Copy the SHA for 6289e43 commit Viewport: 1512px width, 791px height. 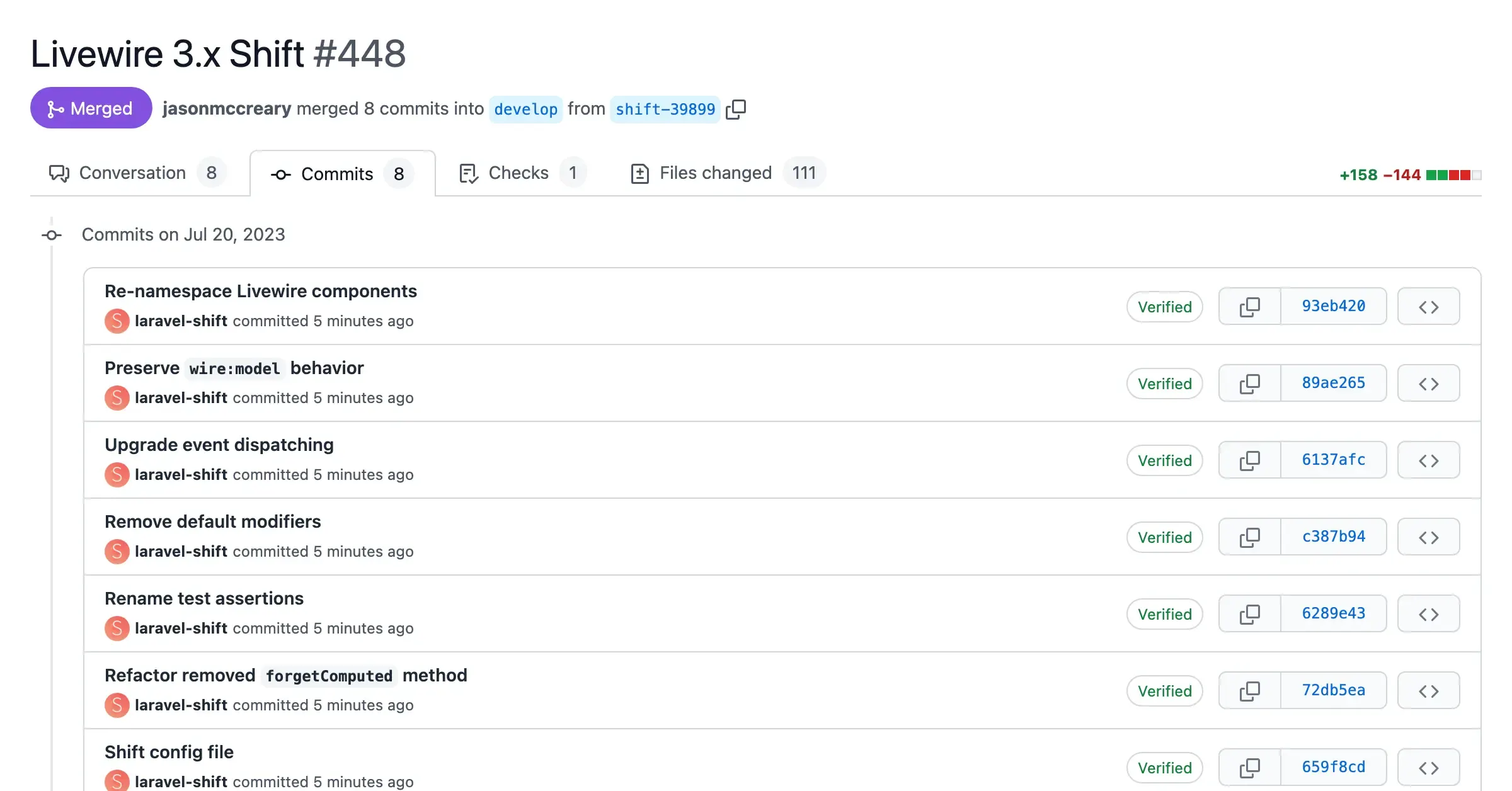pyautogui.click(x=1249, y=613)
